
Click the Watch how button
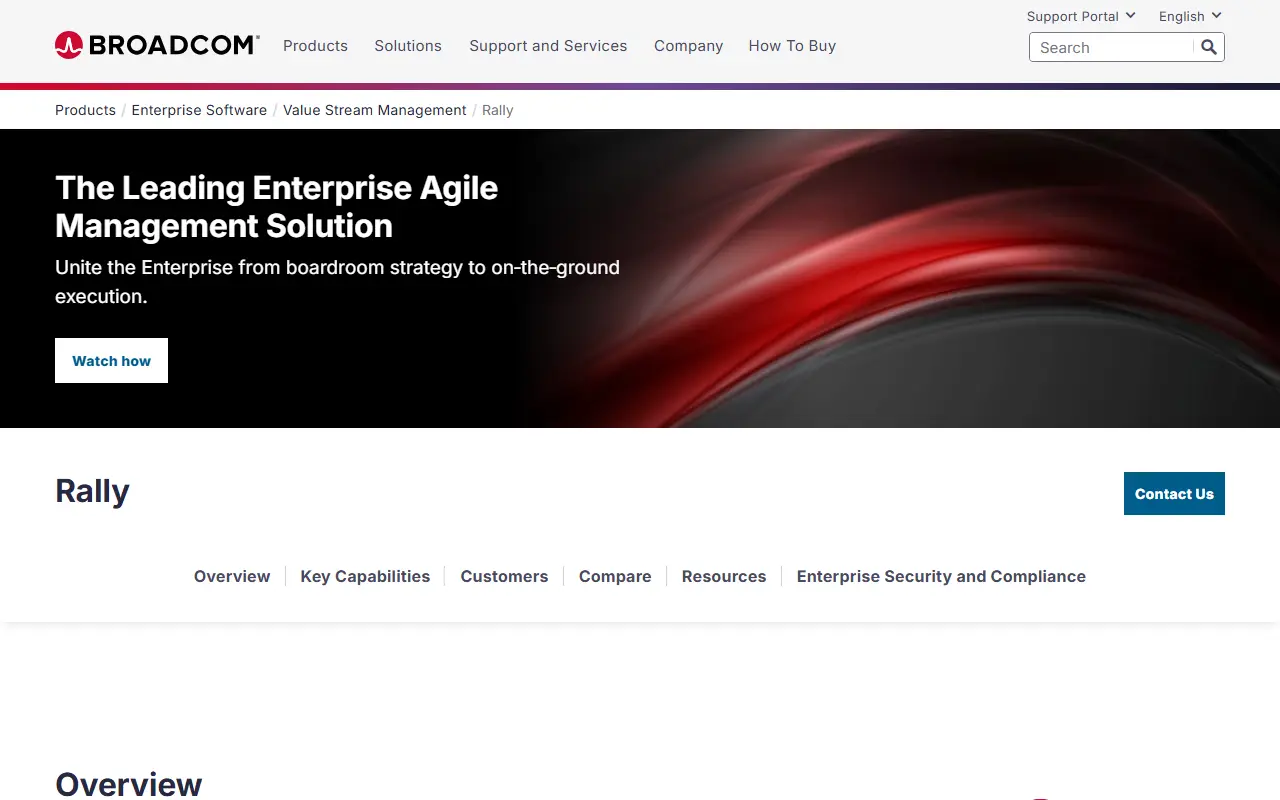click(x=111, y=360)
